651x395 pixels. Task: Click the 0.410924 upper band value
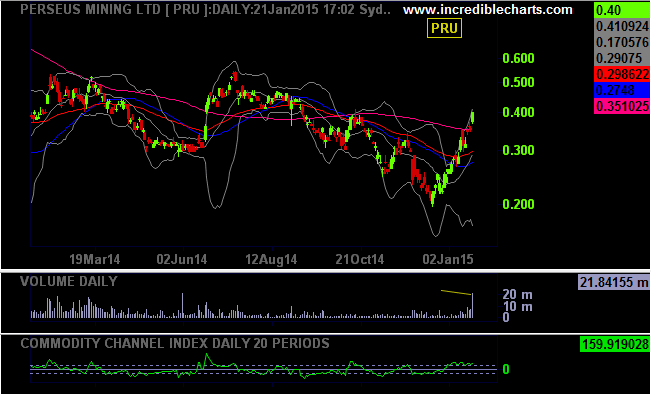(x=622, y=26)
